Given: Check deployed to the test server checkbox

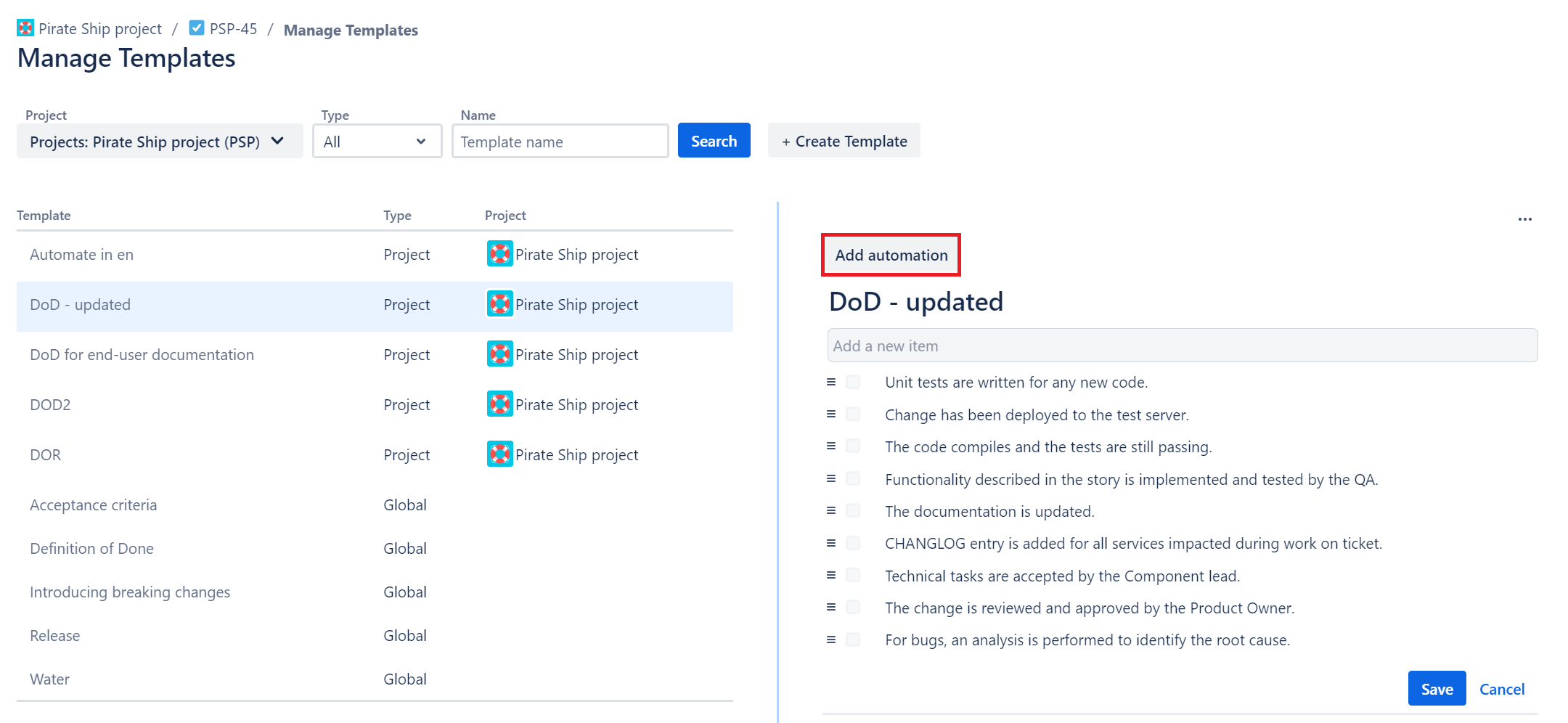Looking at the screenshot, I should coord(852,414).
